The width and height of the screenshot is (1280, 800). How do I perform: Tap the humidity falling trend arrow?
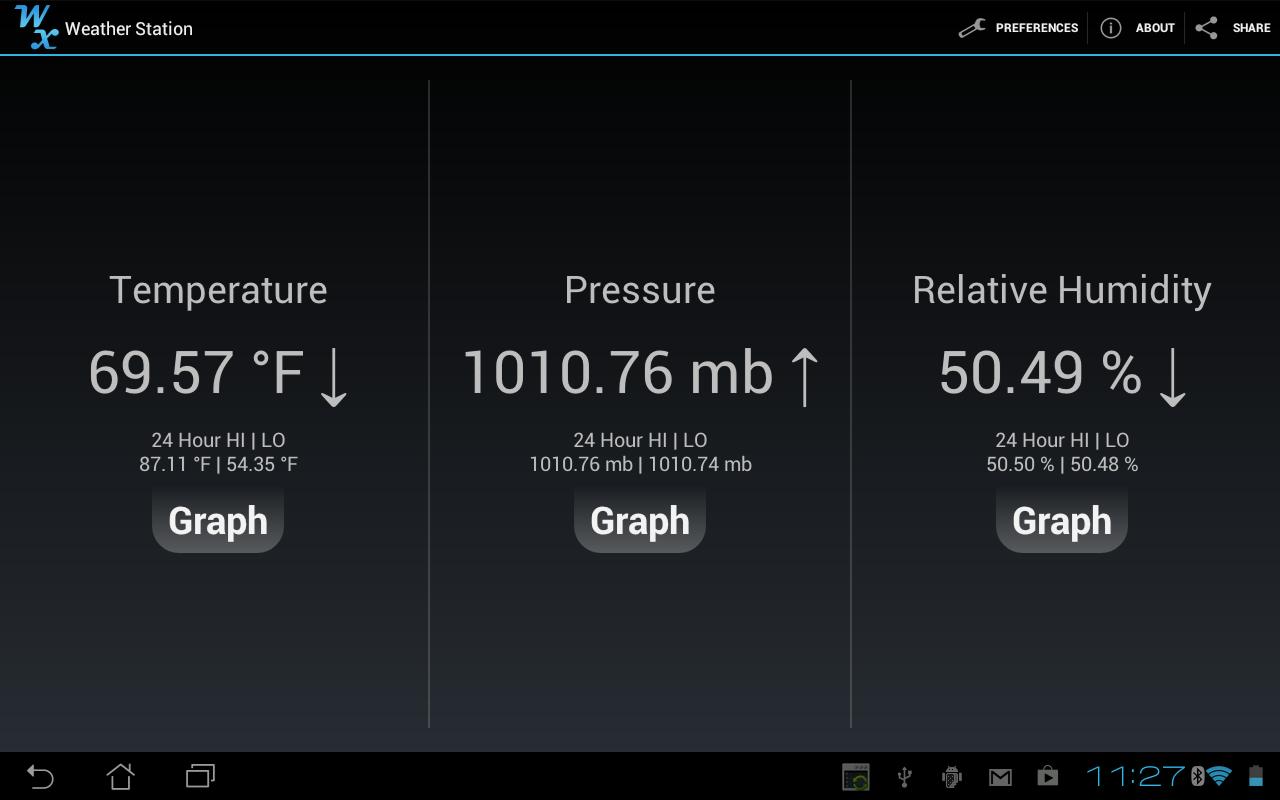(x=1172, y=377)
